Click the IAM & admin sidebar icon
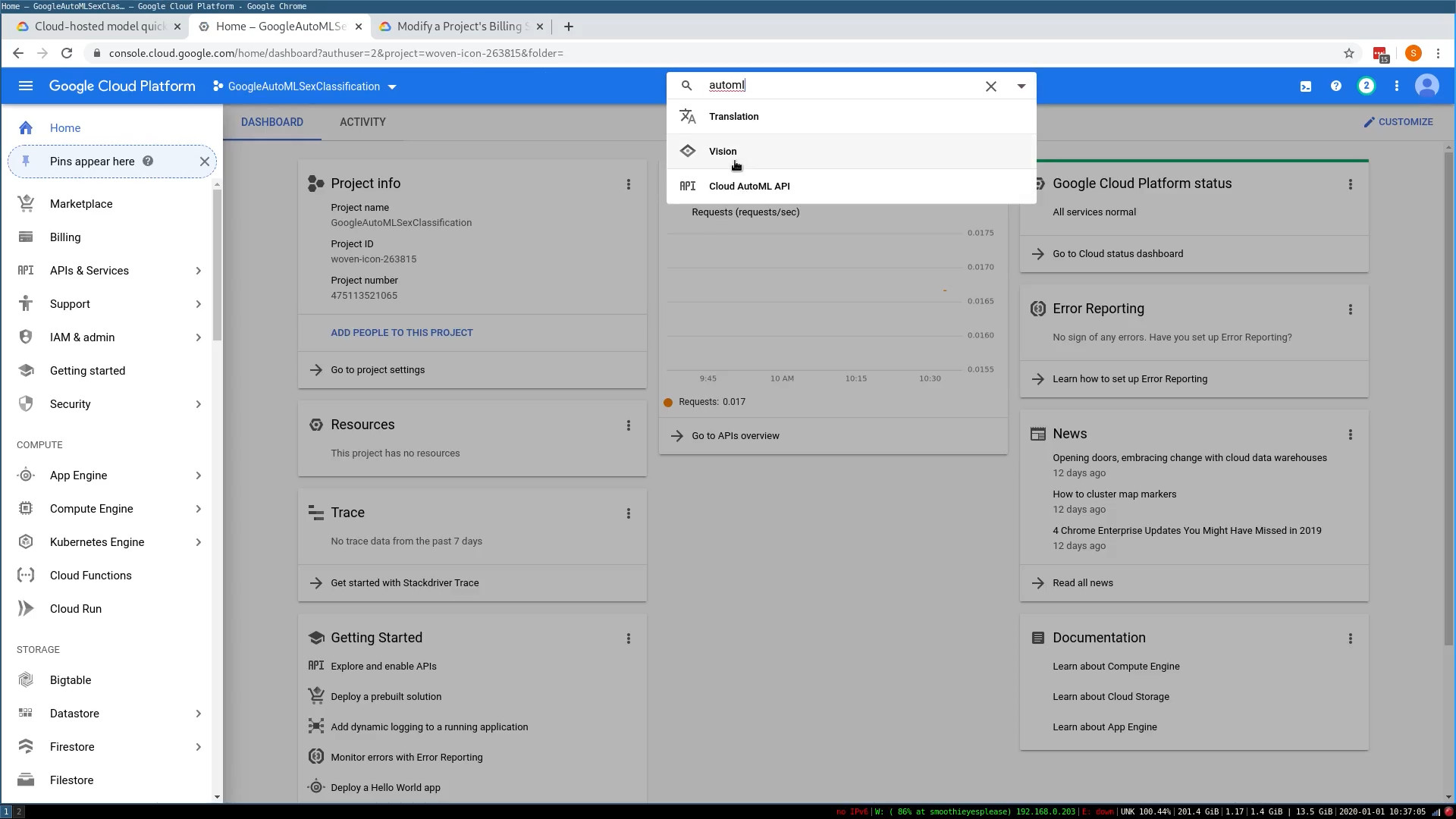 pos(26,336)
